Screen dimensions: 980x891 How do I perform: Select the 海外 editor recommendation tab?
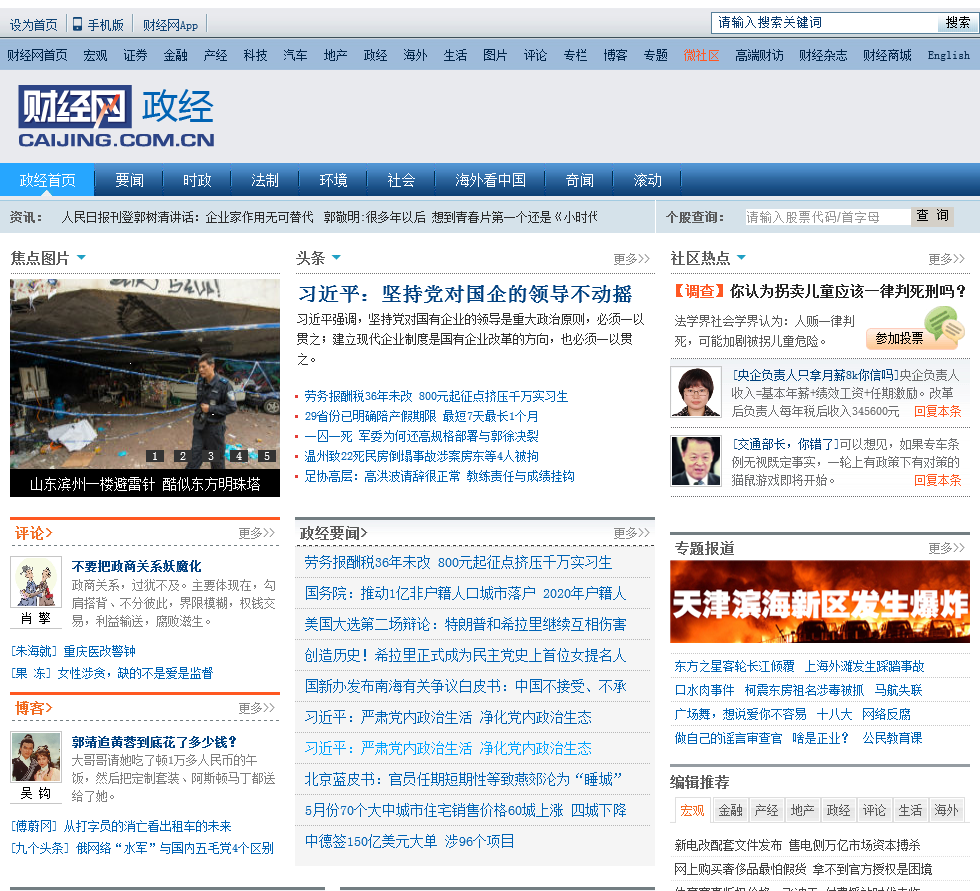tap(946, 810)
